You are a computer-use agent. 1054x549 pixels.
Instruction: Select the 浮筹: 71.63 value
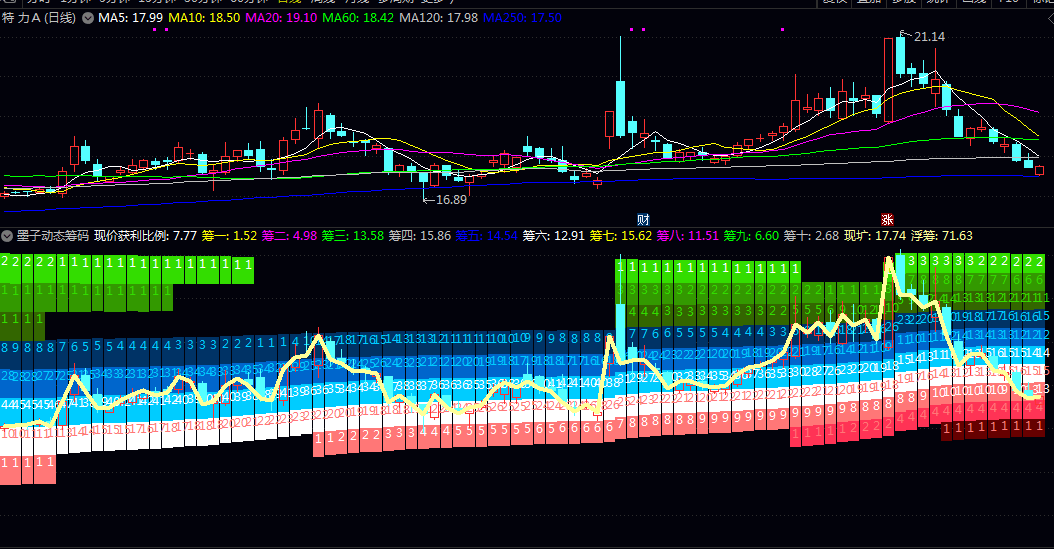[x=942, y=236]
